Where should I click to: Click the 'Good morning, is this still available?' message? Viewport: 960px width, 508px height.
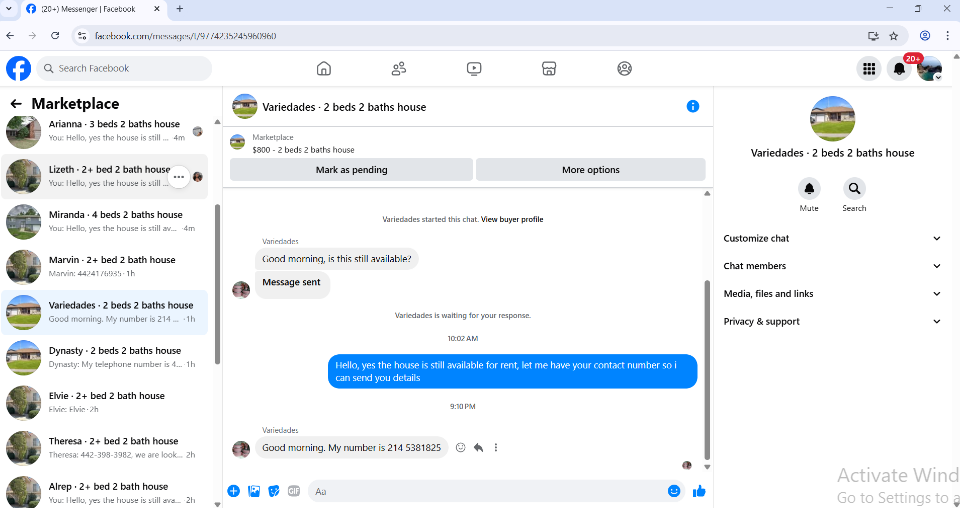click(337, 259)
